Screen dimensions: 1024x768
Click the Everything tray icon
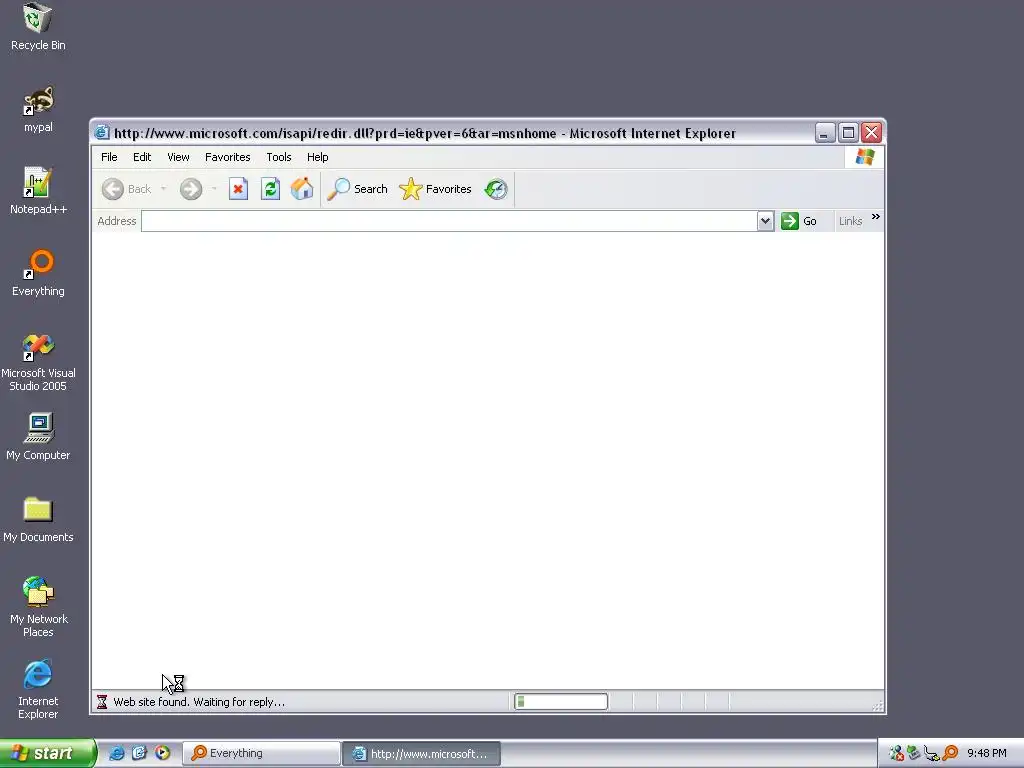click(x=951, y=753)
